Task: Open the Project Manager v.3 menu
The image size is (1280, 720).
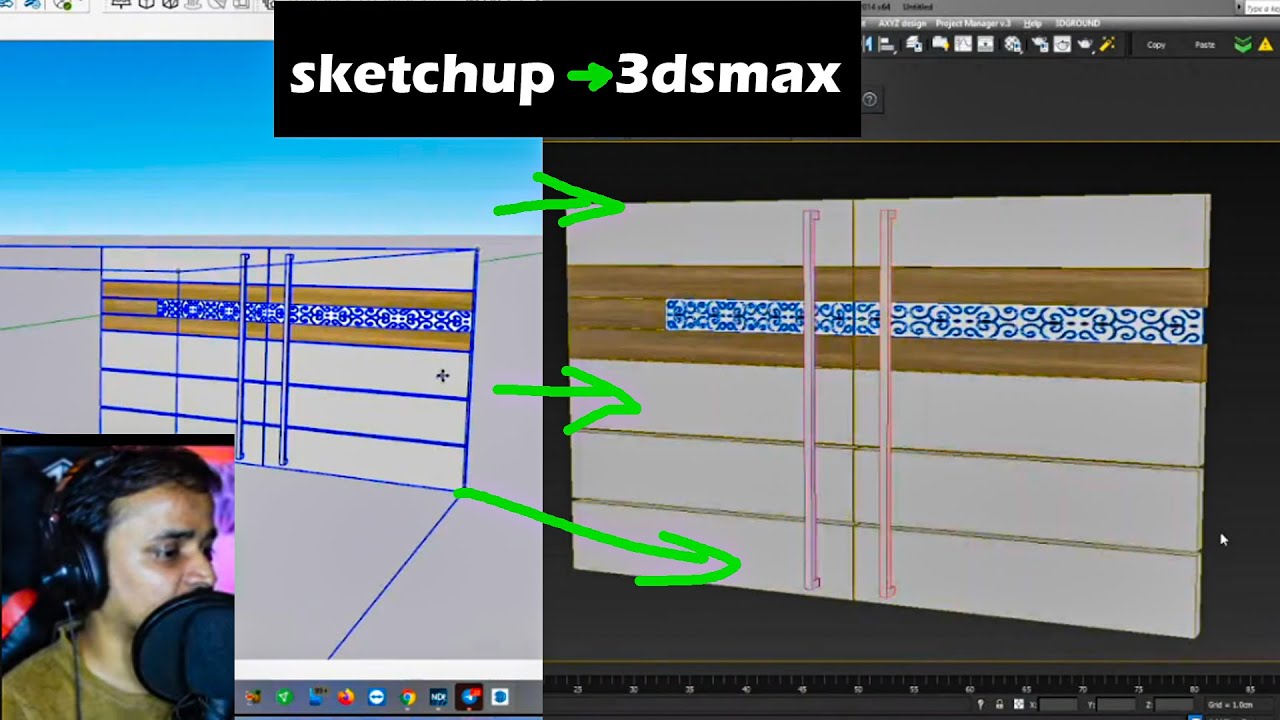Action: pos(973,23)
